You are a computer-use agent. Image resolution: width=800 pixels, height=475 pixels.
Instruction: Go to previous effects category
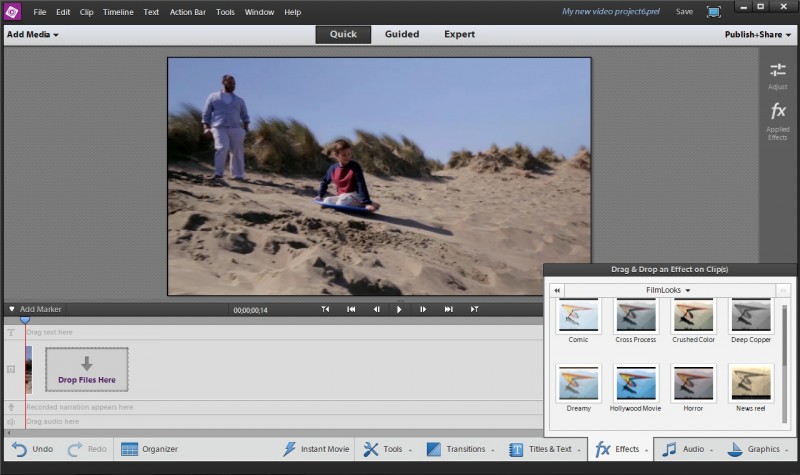[x=557, y=290]
